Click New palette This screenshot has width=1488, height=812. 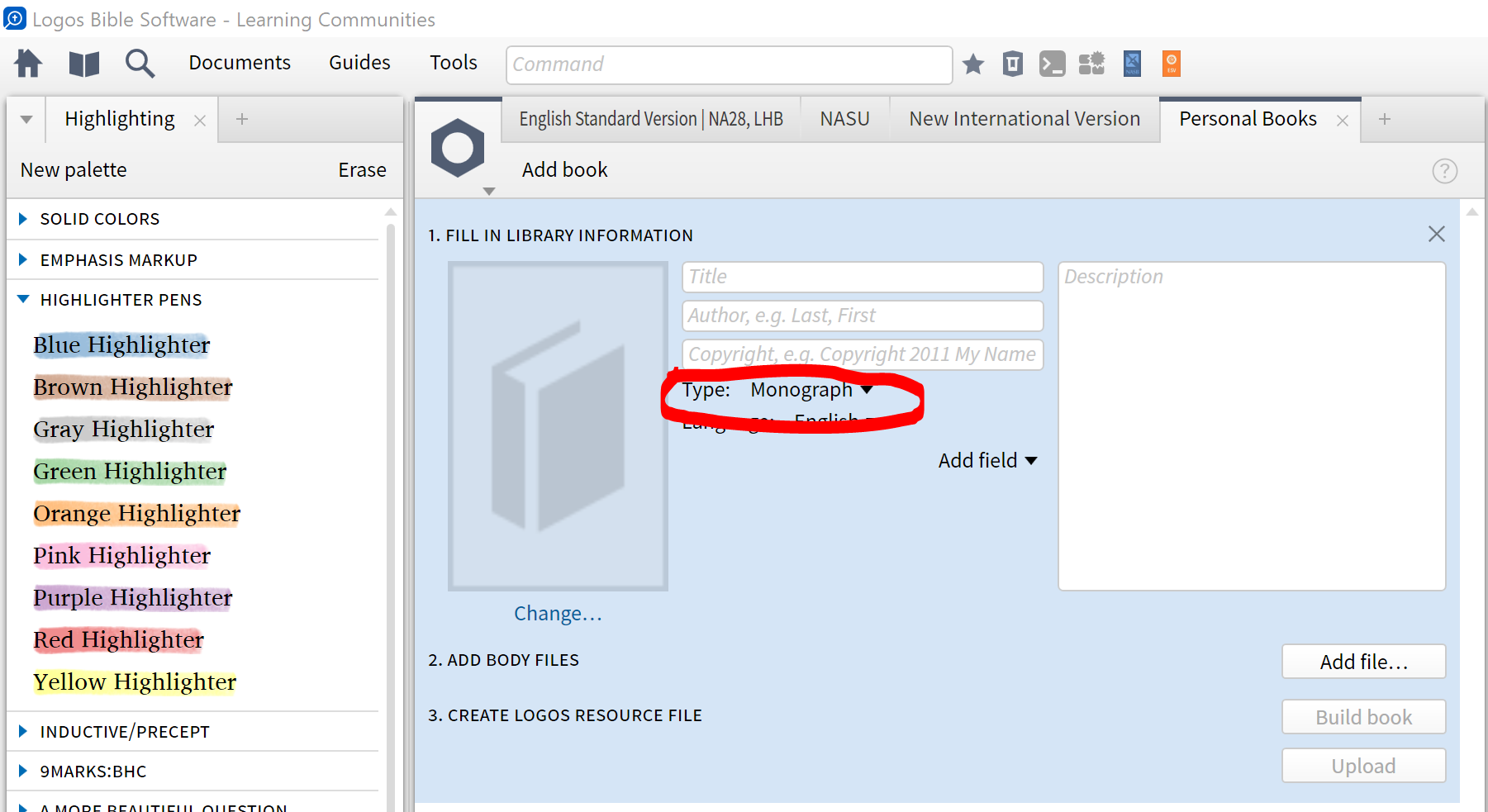(74, 170)
